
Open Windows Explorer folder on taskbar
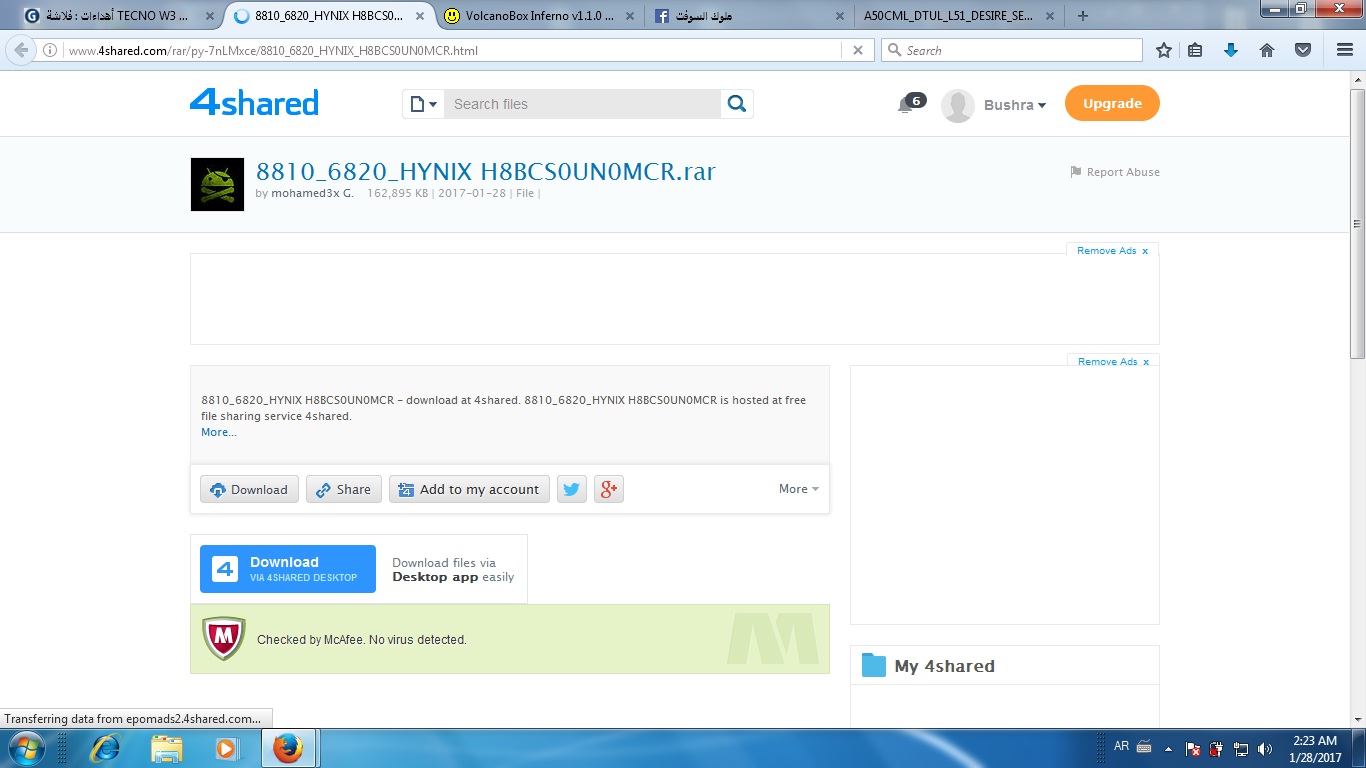[166, 748]
